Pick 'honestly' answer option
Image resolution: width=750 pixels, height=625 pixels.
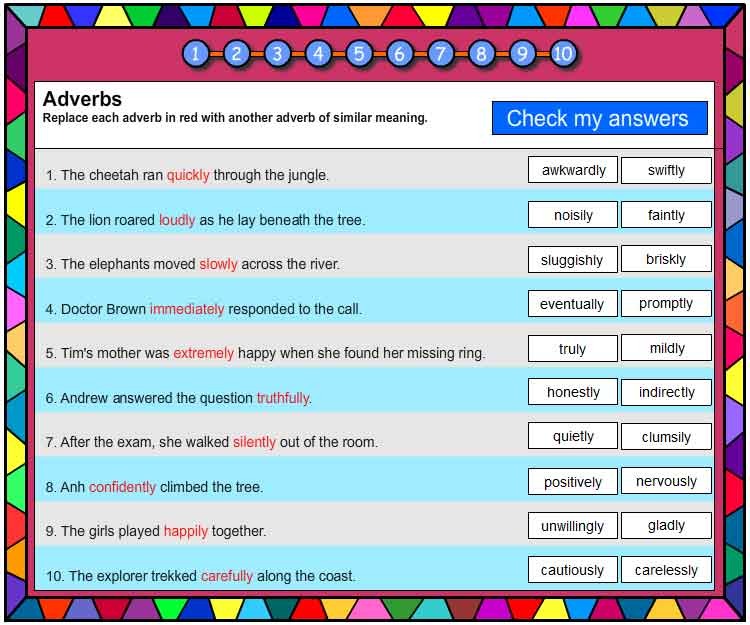573,392
